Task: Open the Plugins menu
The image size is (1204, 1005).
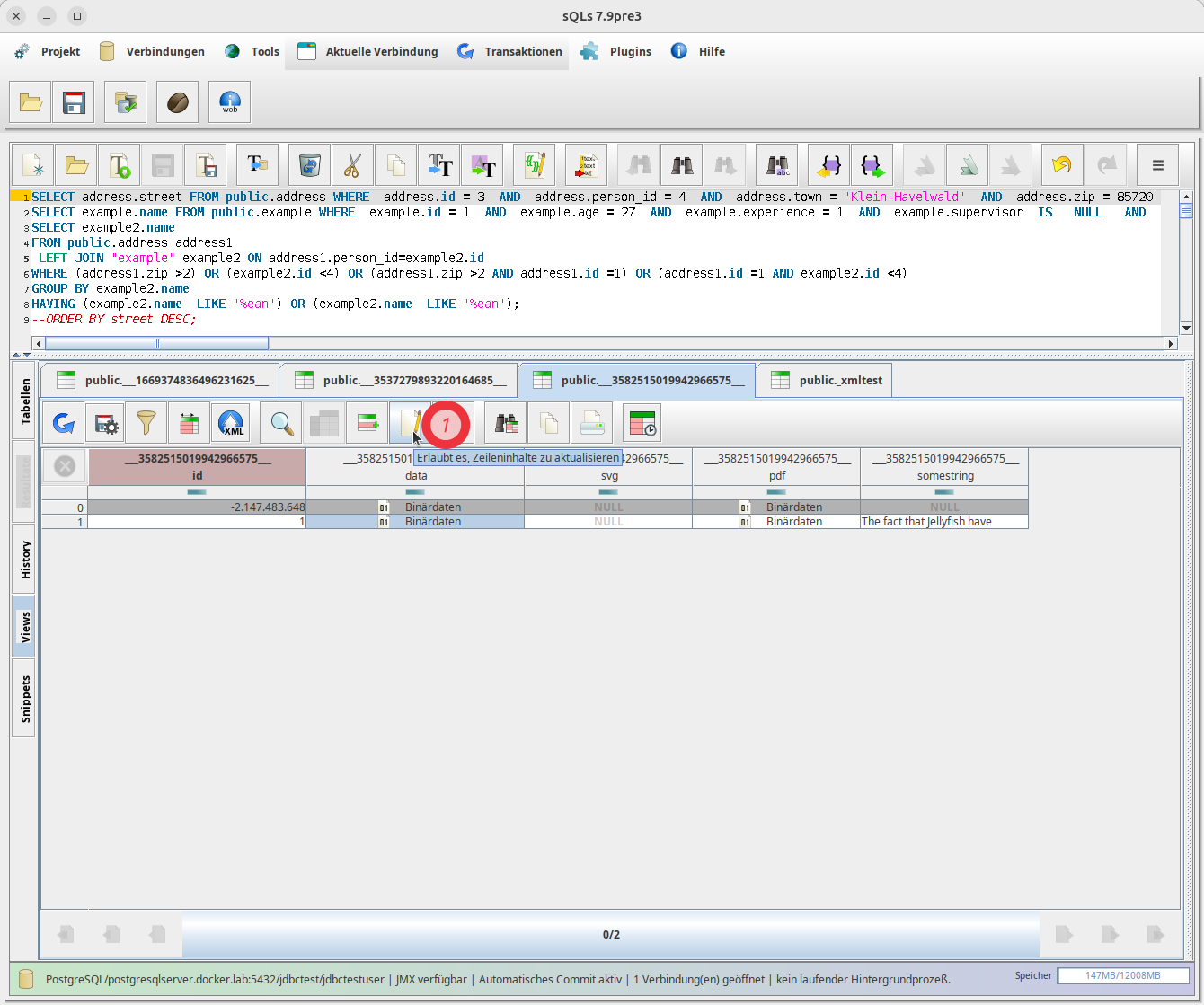Action: pyautogui.click(x=616, y=52)
